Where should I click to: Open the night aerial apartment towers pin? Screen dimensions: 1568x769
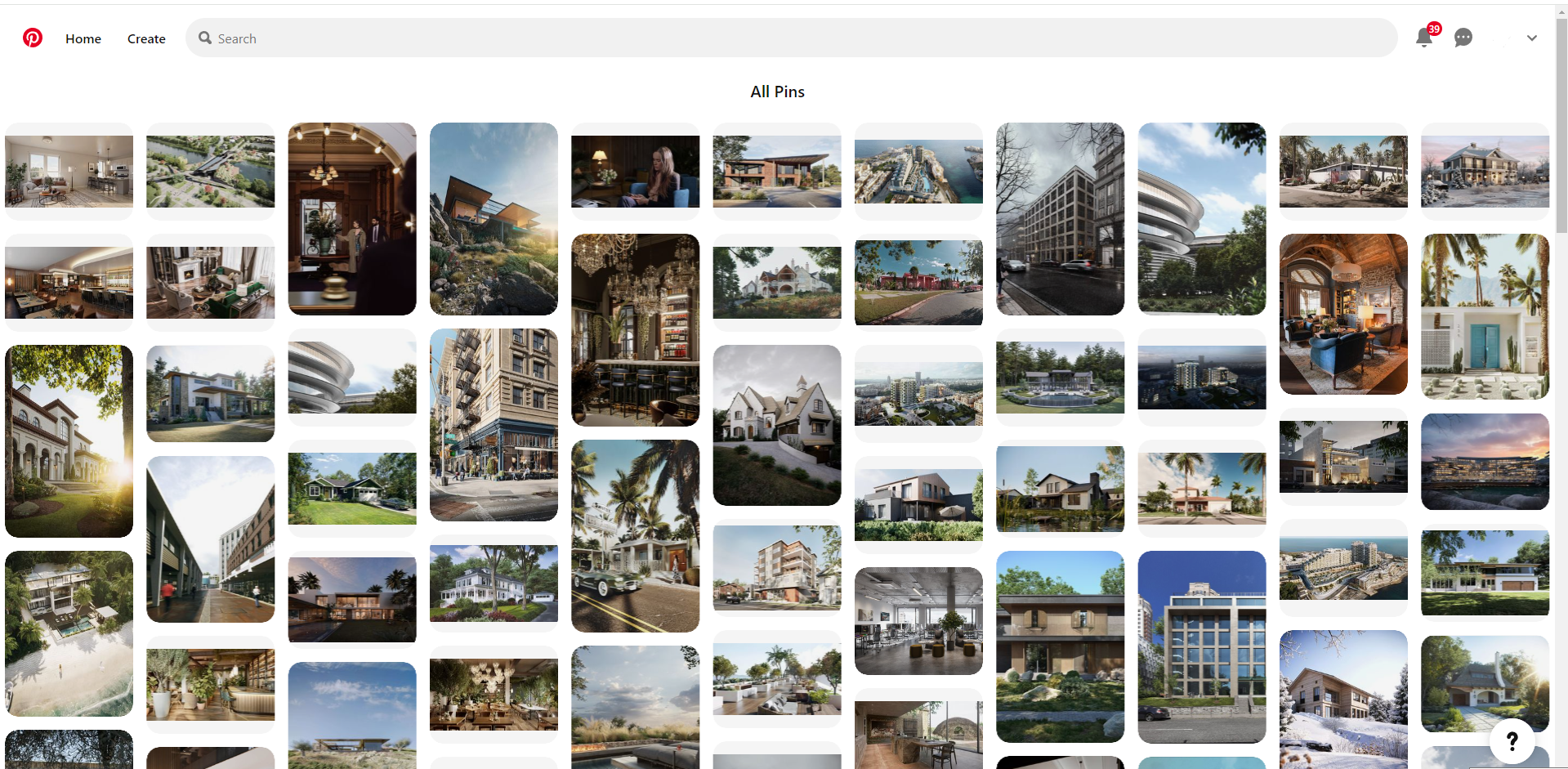click(1201, 377)
